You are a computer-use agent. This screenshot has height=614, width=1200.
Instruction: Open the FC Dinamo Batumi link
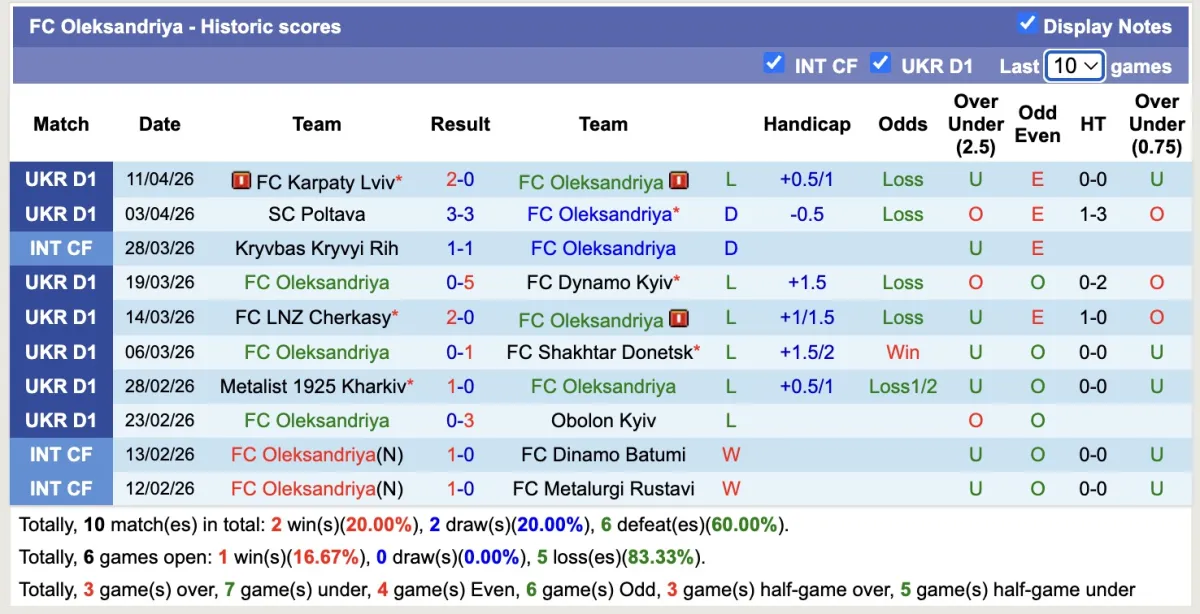pos(603,455)
